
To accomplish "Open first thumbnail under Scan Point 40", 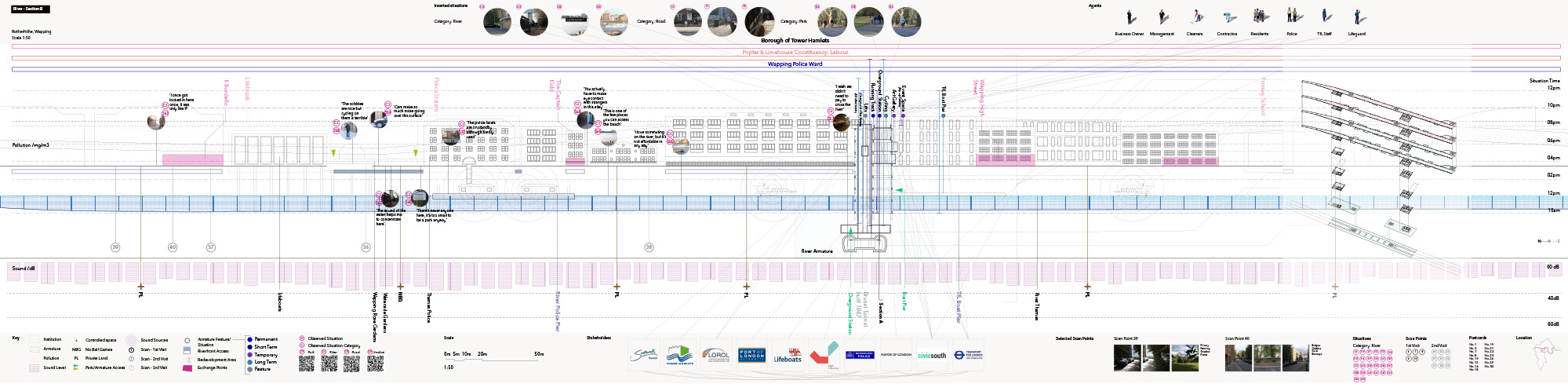I will pos(1239,357).
